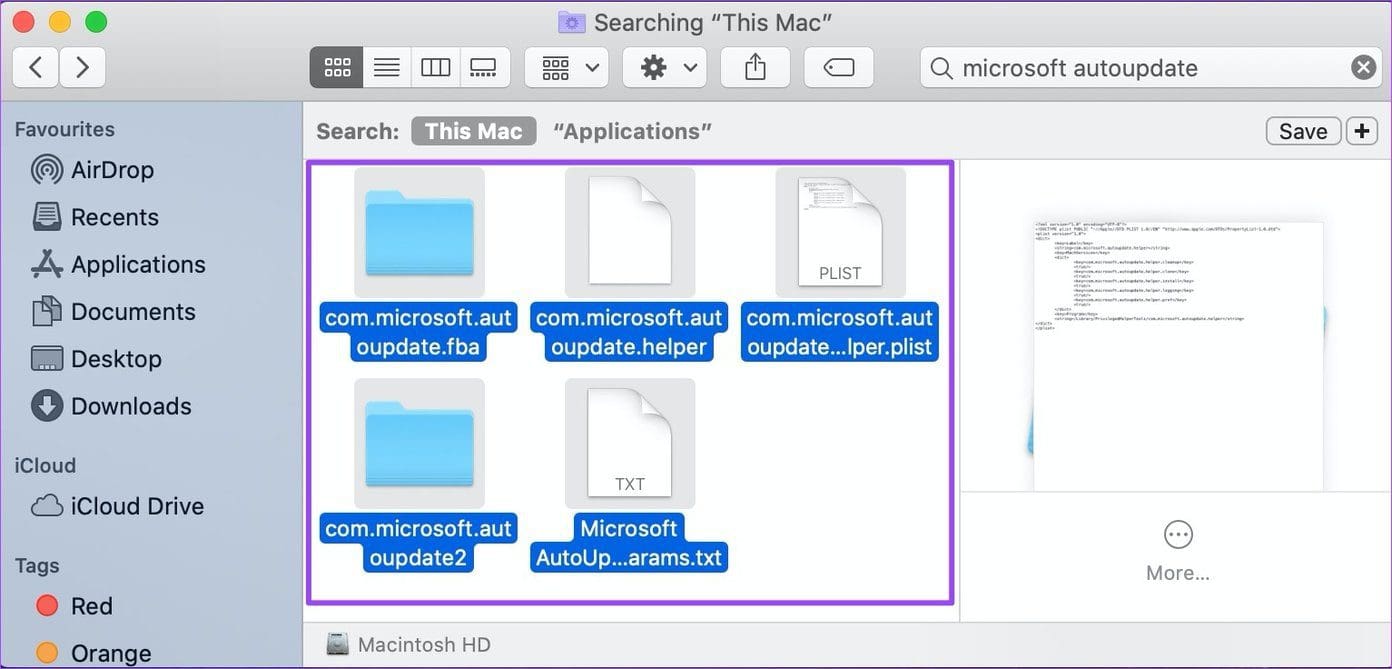Go back with the left arrow
The width and height of the screenshot is (1392, 669).
click(x=36, y=67)
